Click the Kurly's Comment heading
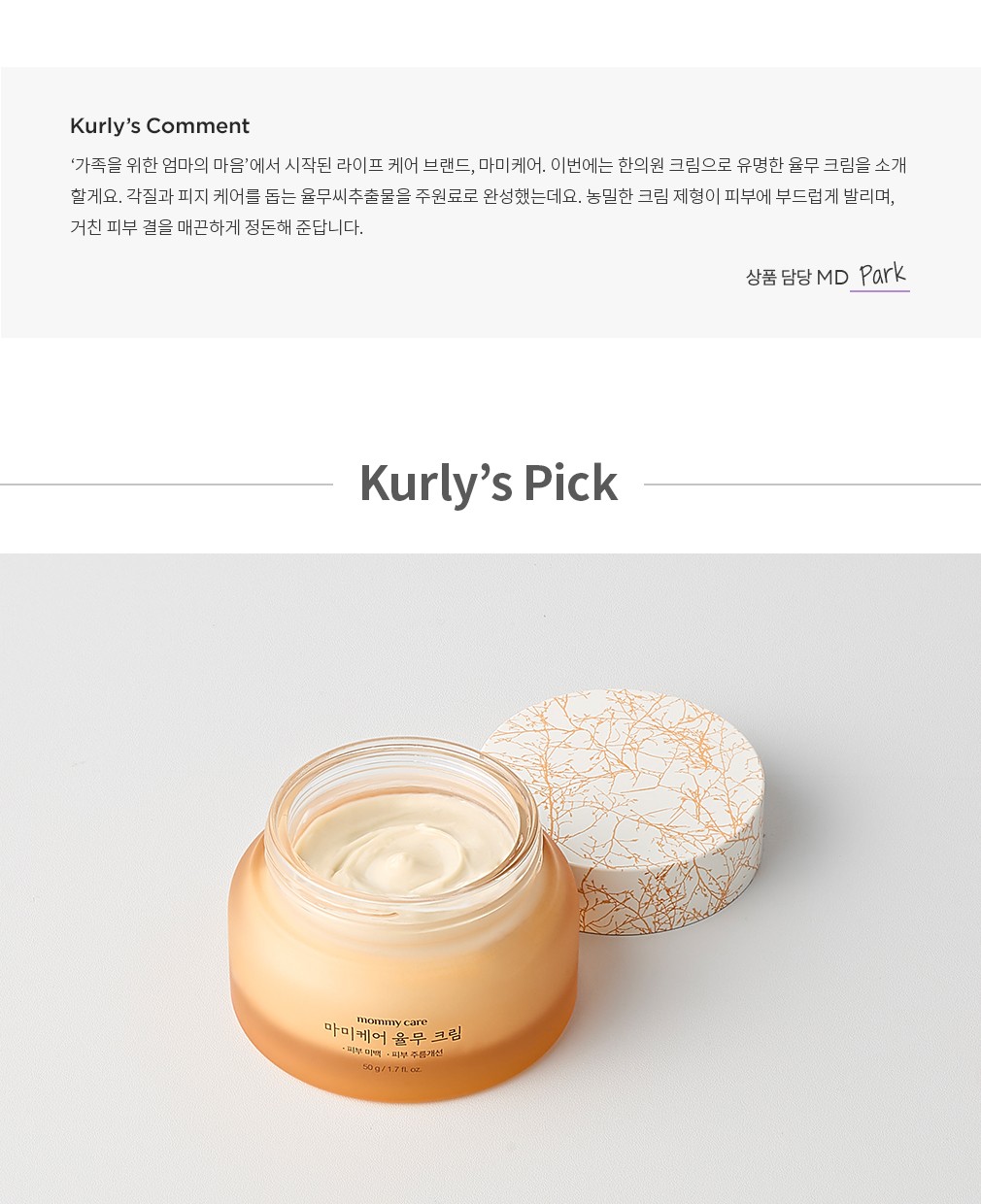This screenshot has width=981, height=1204. [x=159, y=126]
